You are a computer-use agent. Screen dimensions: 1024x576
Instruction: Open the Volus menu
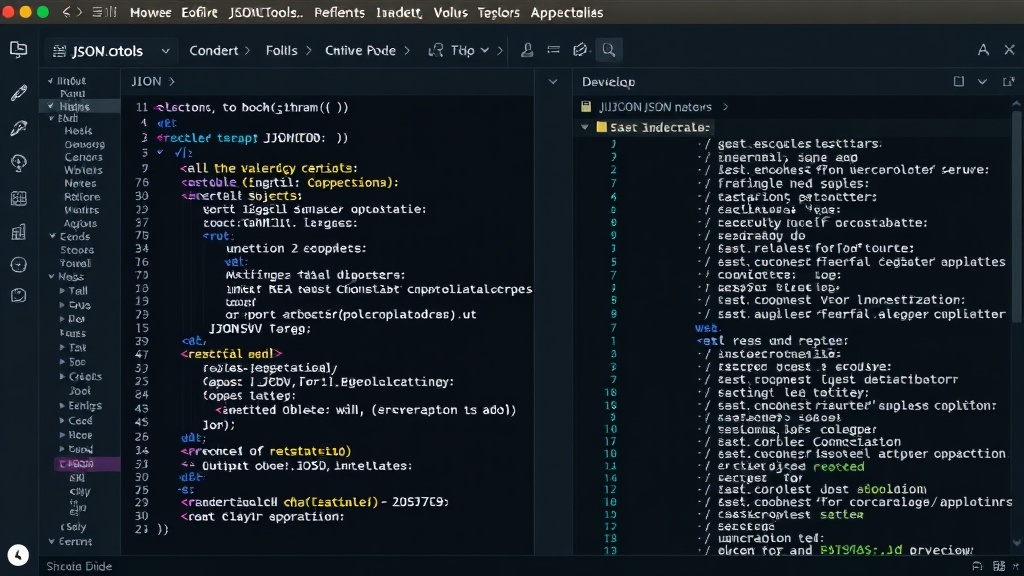click(x=451, y=12)
